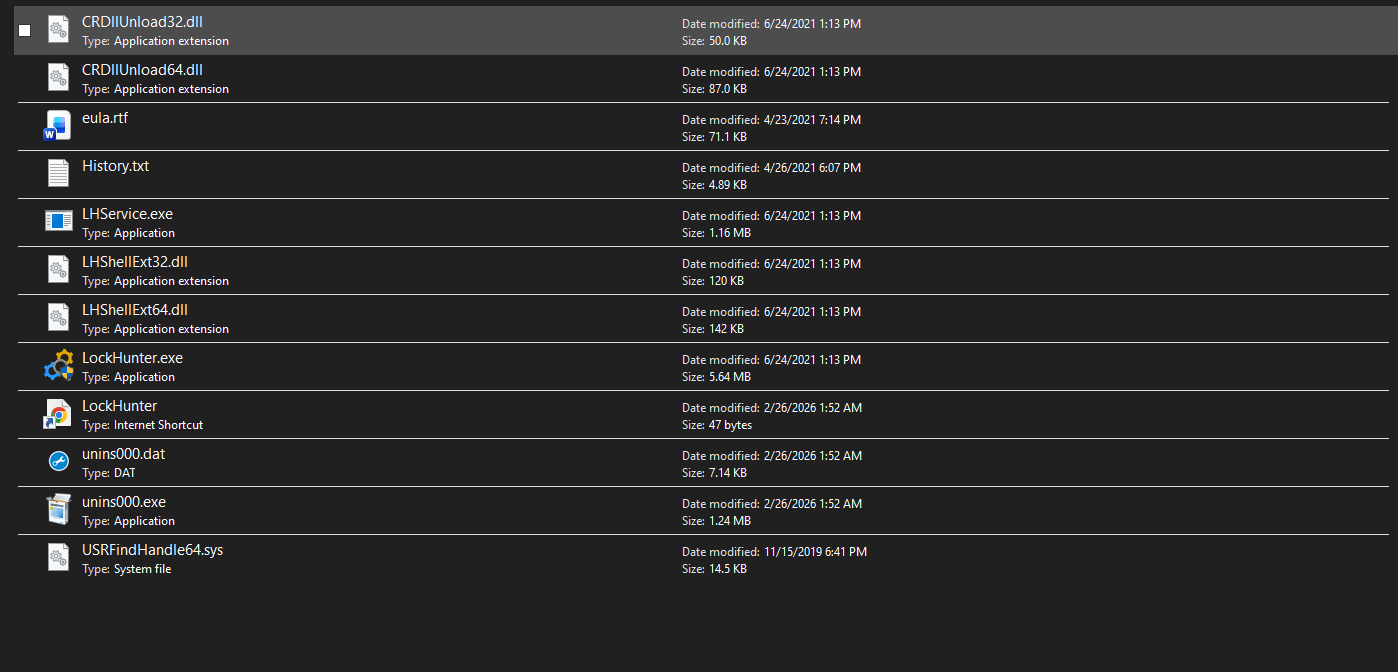This screenshot has height=672, width=1398.
Task: Select the LHService.exe application icon
Action: coord(59,221)
